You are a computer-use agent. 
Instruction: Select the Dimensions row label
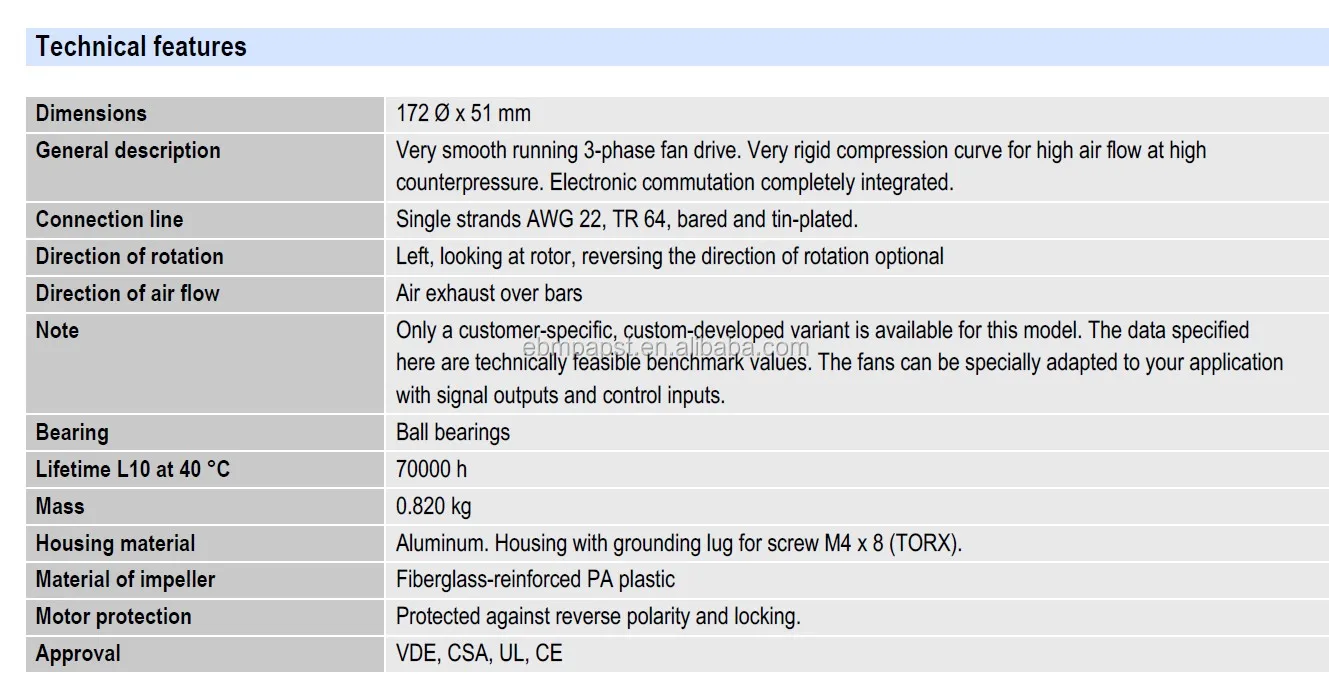pos(91,113)
